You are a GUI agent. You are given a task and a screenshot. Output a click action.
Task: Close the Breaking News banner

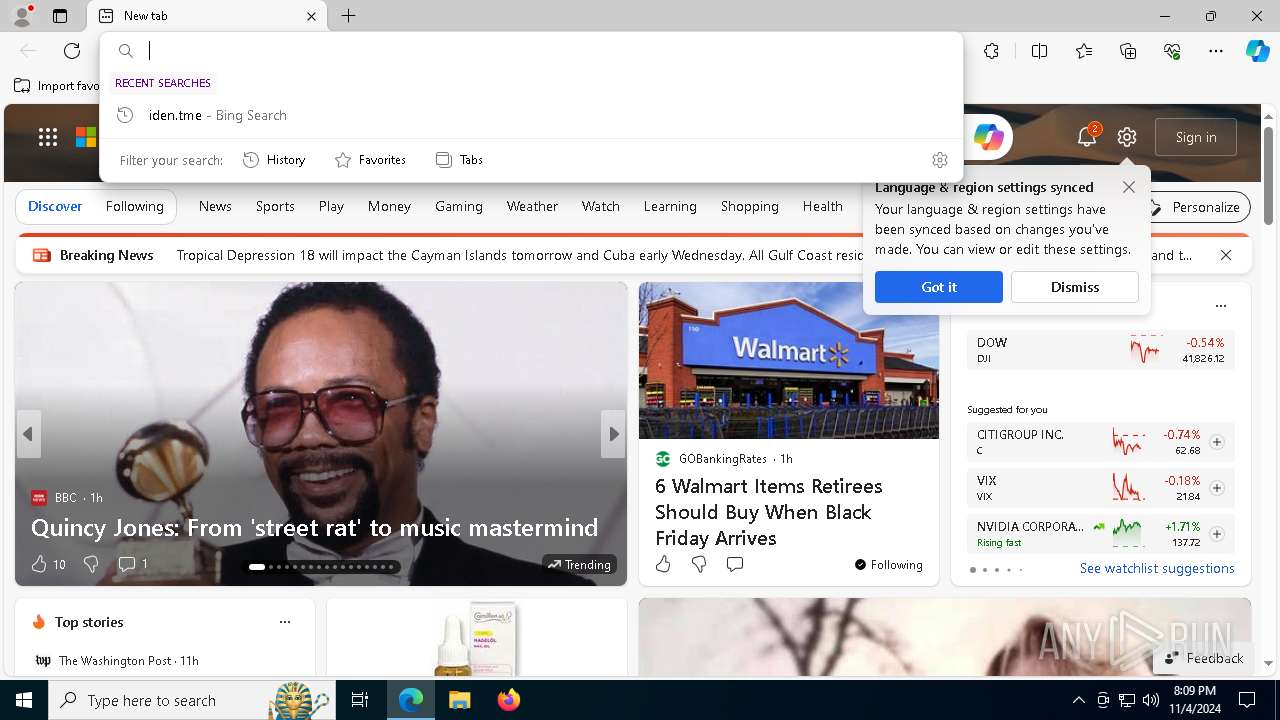tap(1226, 255)
